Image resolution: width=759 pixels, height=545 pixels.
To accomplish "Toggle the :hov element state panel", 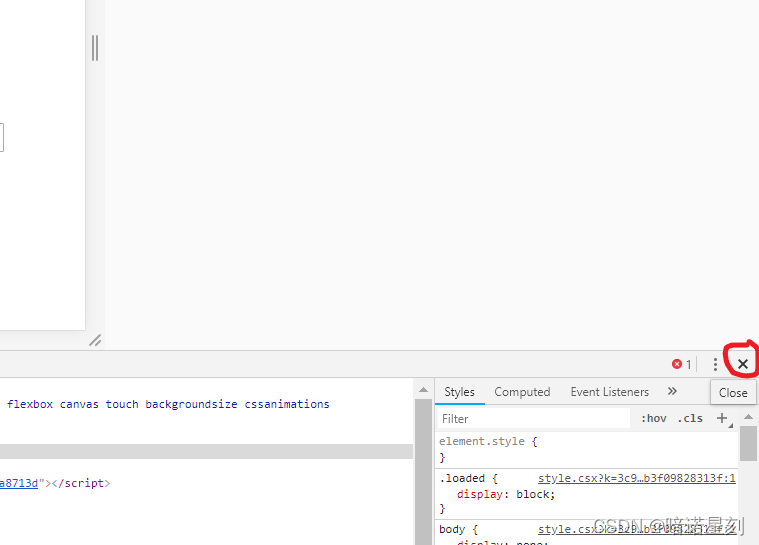I will [x=654, y=418].
